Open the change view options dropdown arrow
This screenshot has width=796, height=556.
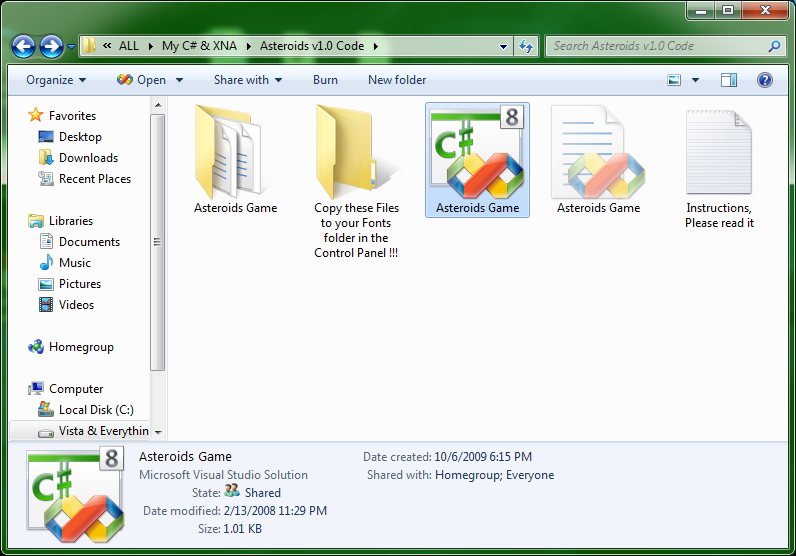695,80
